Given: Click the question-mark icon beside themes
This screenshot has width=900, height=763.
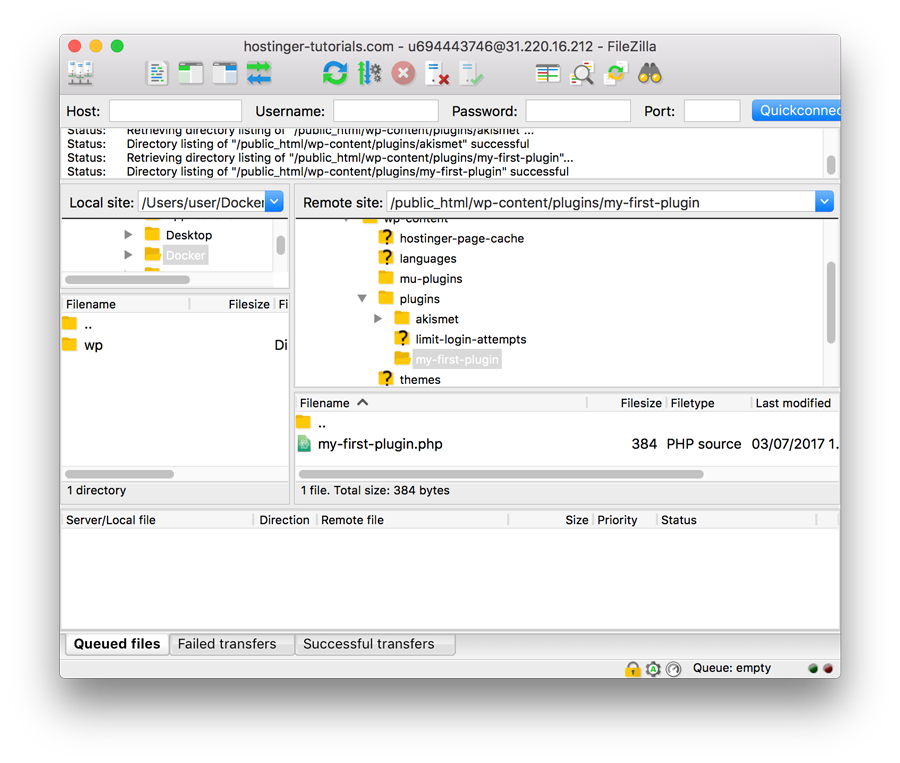Looking at the screenshot, I should 386,379.
